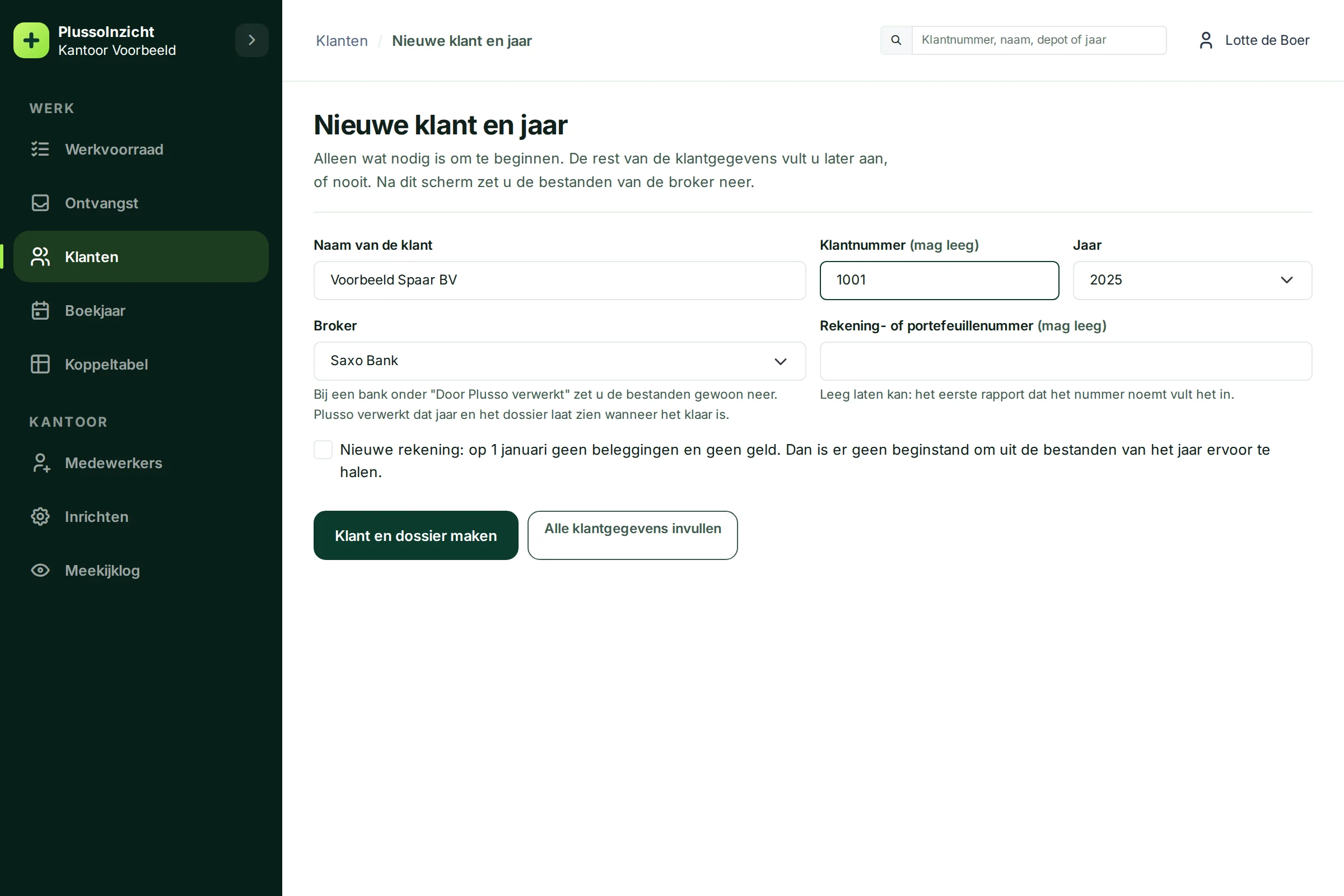Open the Broker dropdown showing Saxo Bank
Screen dimensions: 1344x896
point(559,361)
